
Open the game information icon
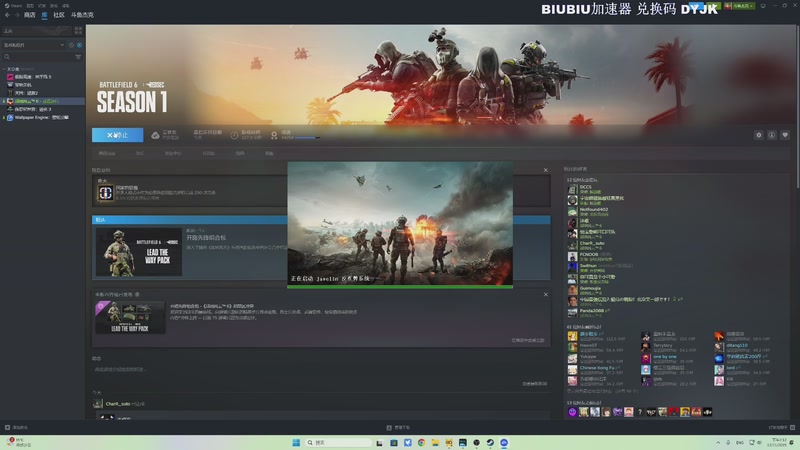(x=772, y=135)
